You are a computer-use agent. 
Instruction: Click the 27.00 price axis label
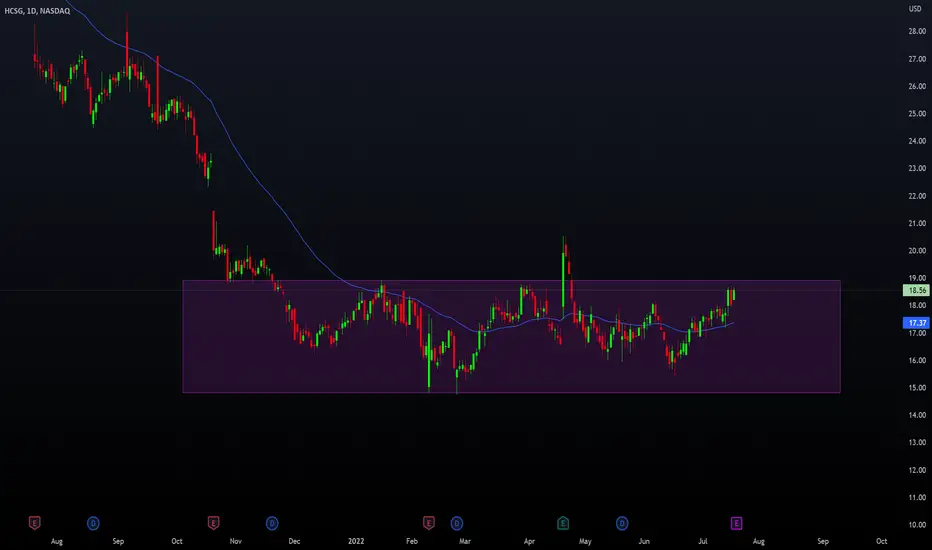click(x=917, y=59)
